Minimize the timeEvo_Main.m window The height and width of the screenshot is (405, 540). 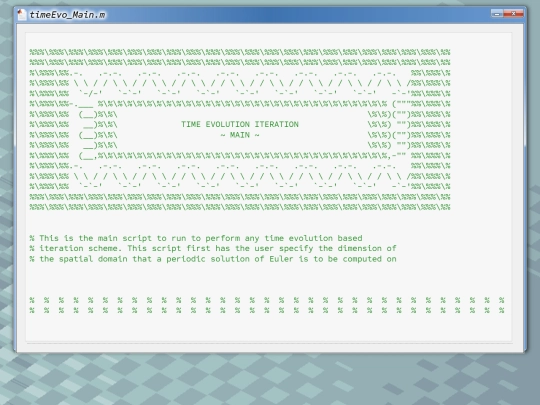[x=497, y=13]
